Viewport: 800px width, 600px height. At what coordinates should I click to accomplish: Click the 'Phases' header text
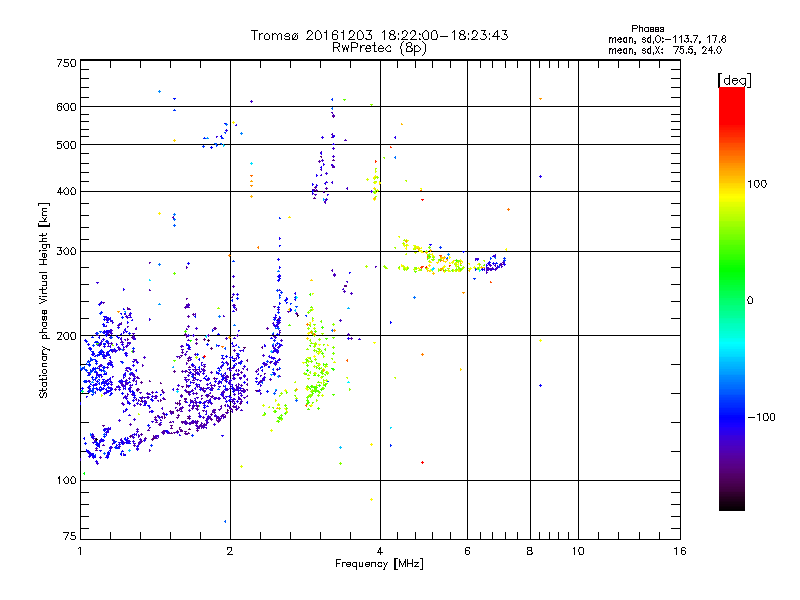coord(647,29)
